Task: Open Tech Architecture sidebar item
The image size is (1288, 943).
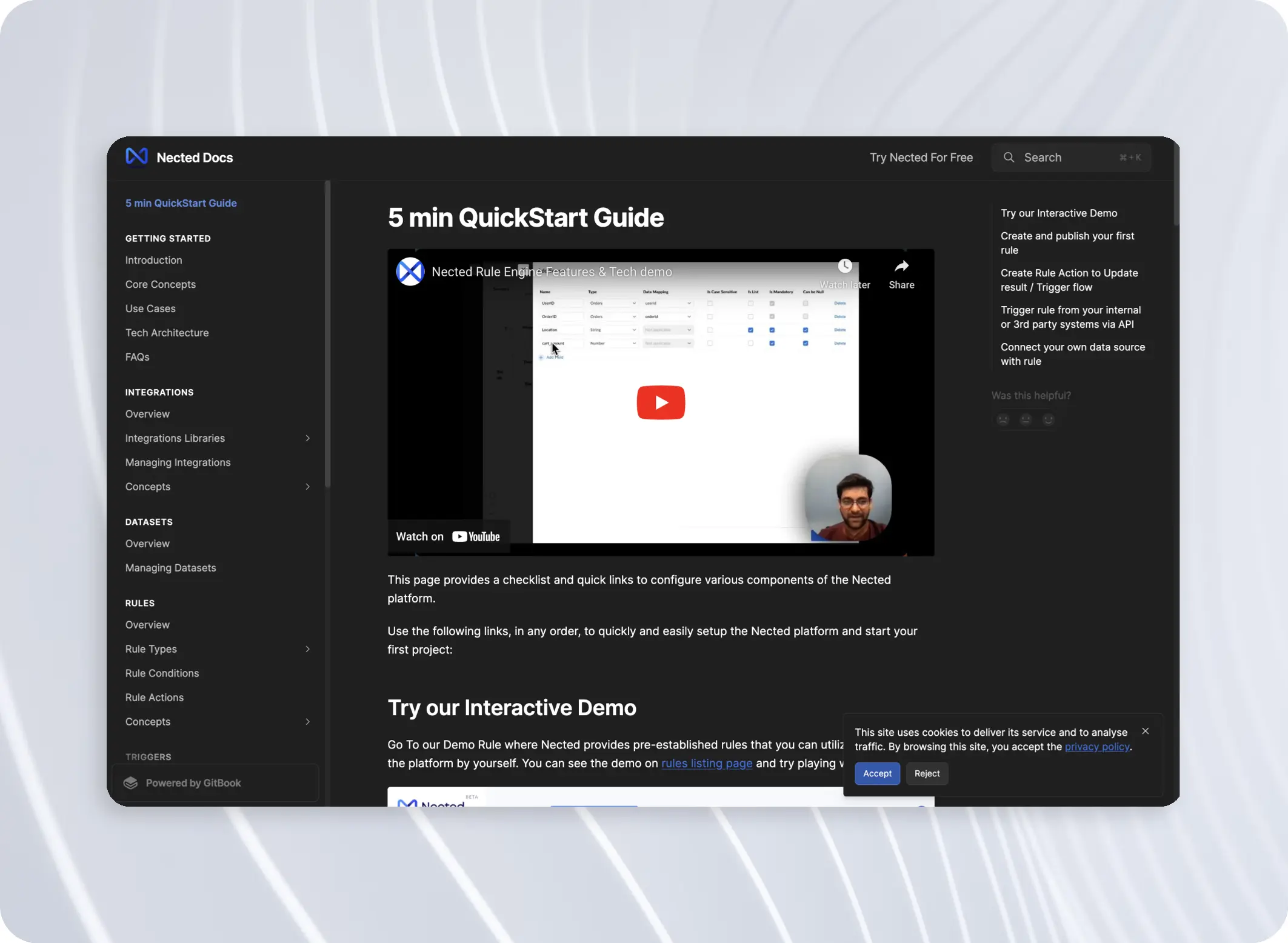Action: 167,333
